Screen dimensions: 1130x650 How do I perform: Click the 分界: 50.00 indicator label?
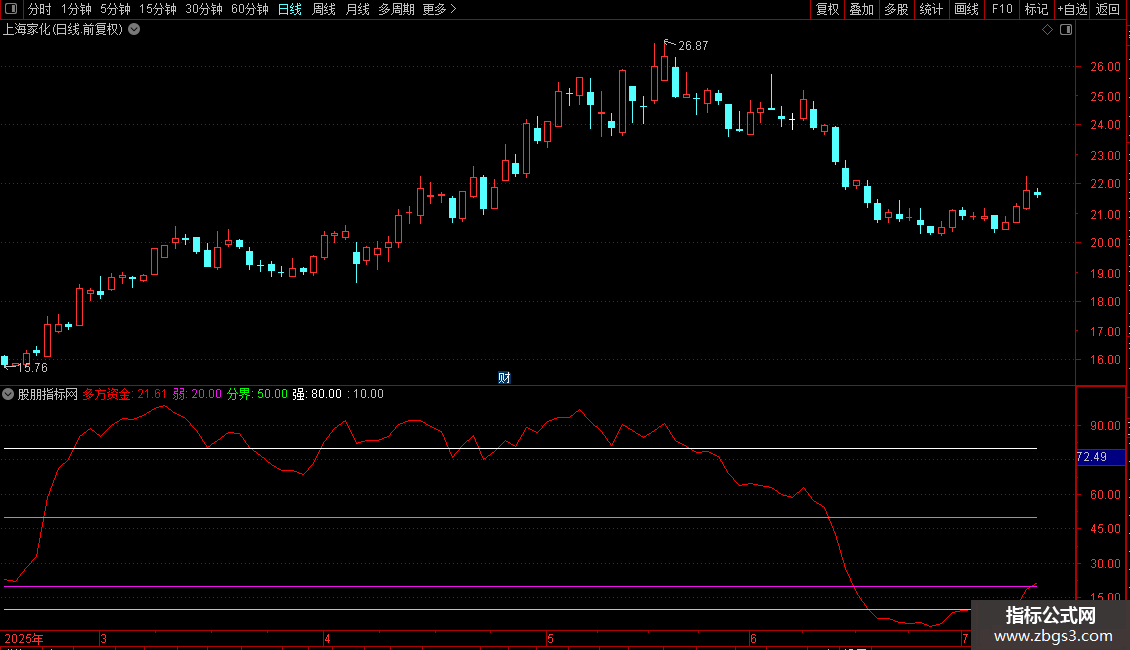click(x=257, y=394)
